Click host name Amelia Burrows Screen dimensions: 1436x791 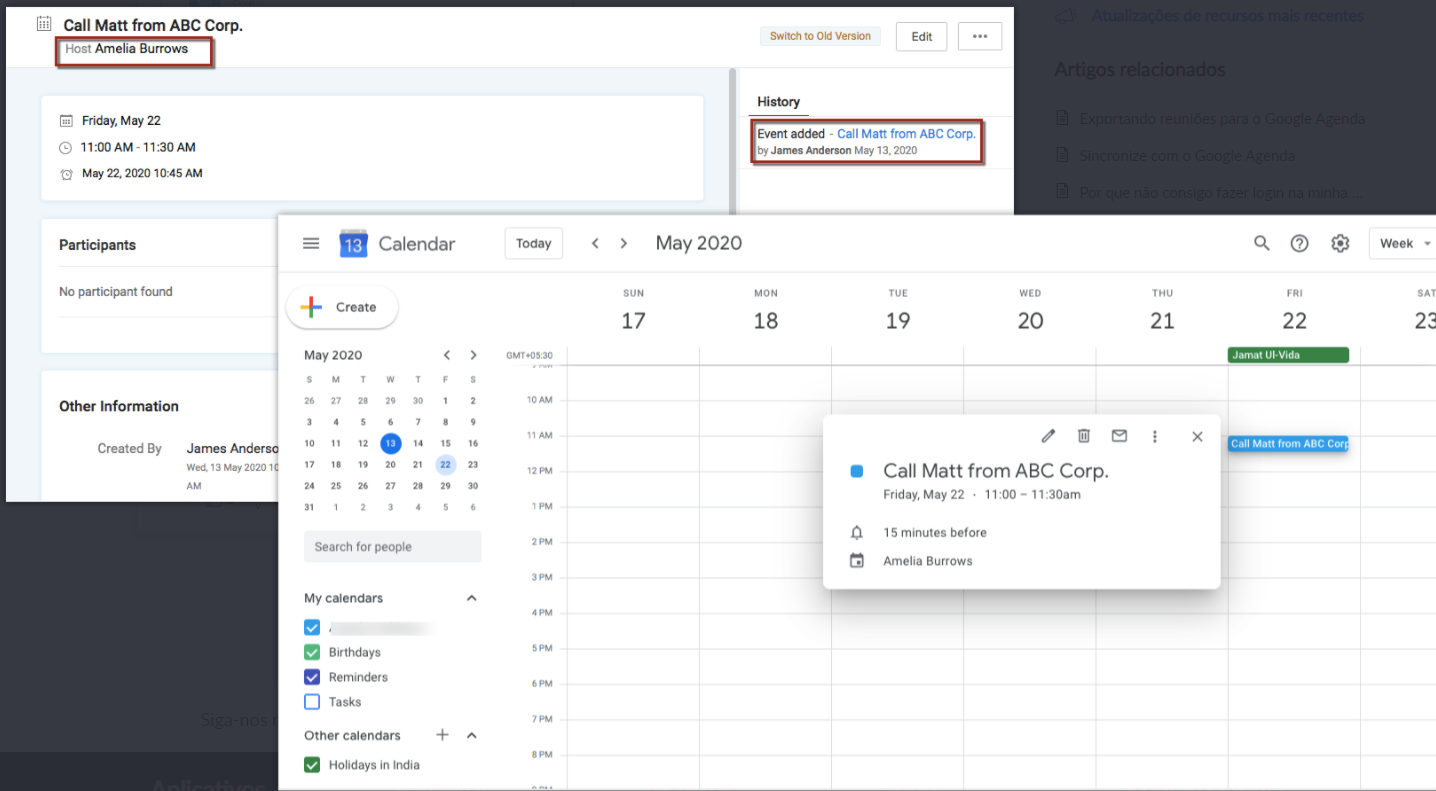coord(141,48)
